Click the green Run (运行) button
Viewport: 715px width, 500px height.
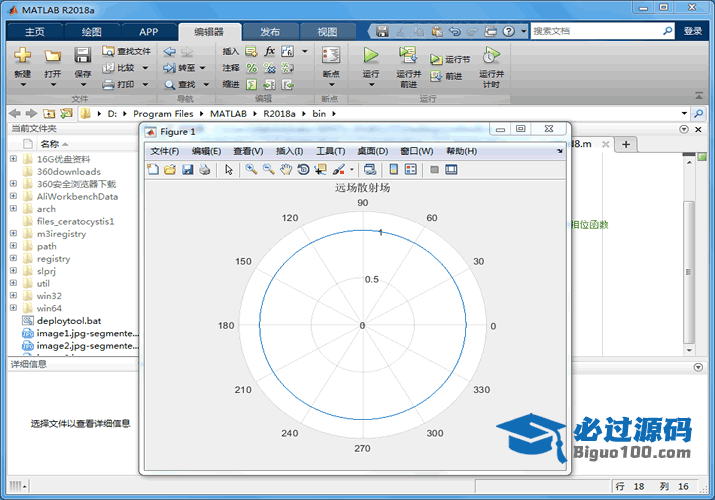pos(371,56)
